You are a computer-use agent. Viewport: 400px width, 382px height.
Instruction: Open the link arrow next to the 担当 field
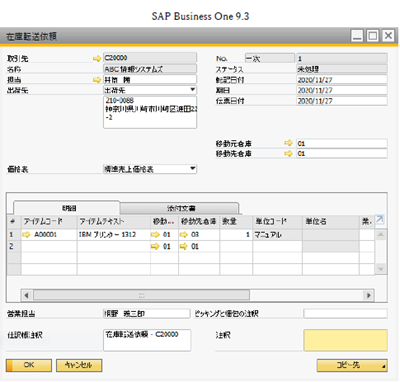pos(97,80)
